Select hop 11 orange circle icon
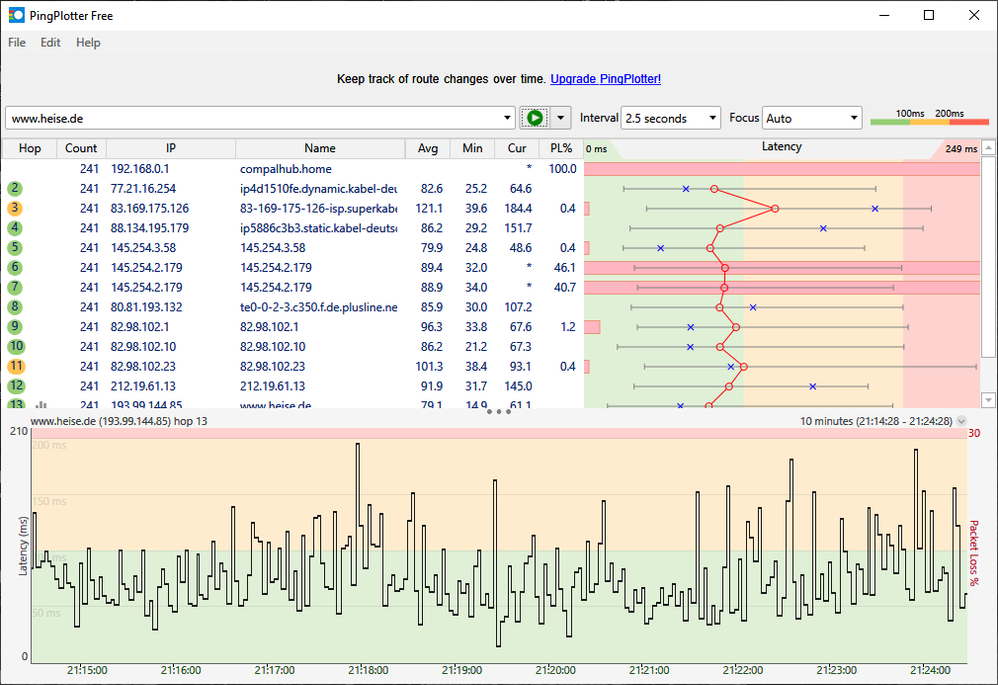This screenshot has width=998, height=685. pyautogui.click(x=16, y=366)
